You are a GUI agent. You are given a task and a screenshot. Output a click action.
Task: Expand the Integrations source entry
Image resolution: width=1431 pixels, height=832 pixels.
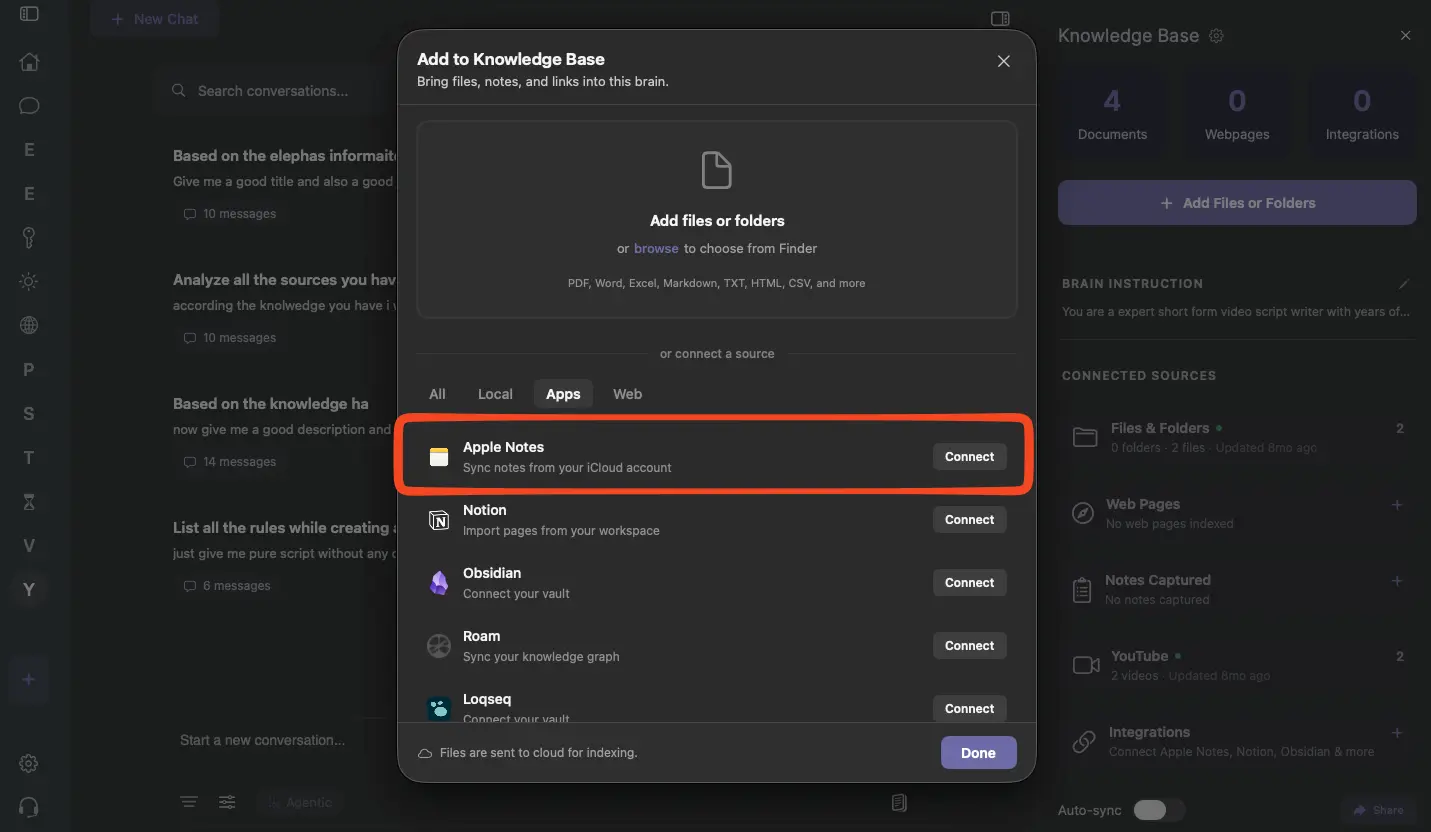click(x=1397, y=732)
